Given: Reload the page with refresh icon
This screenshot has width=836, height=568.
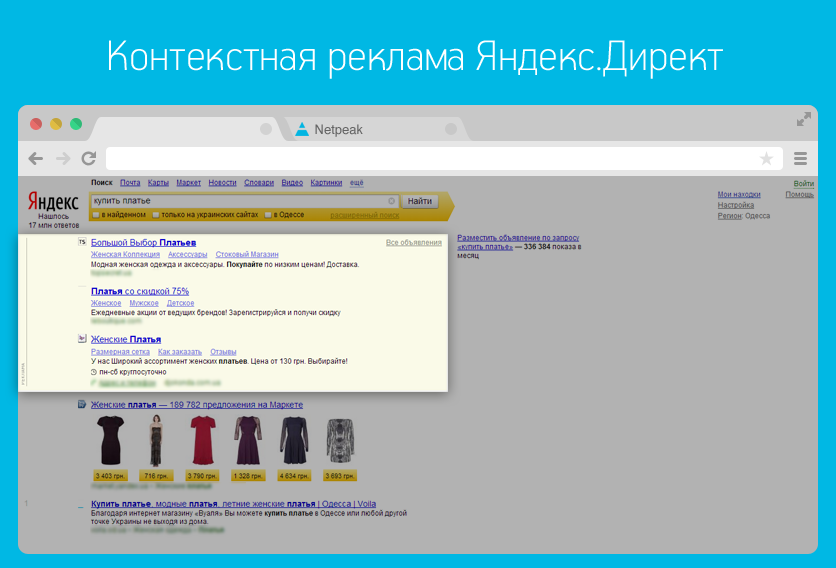Looking at the screenshot, I should click(x=89, y=158).
